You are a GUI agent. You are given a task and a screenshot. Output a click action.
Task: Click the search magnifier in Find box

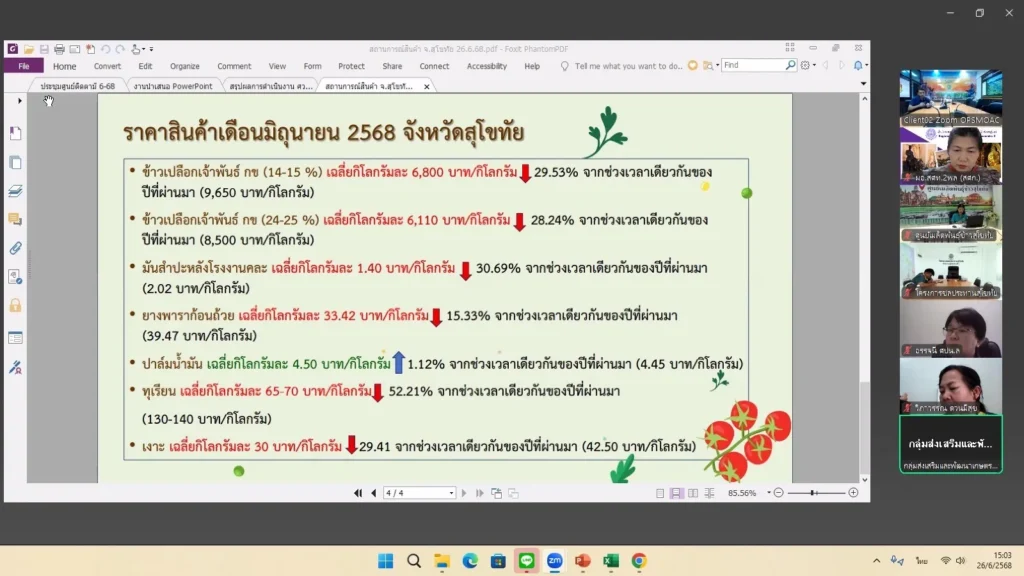point(790,65)
